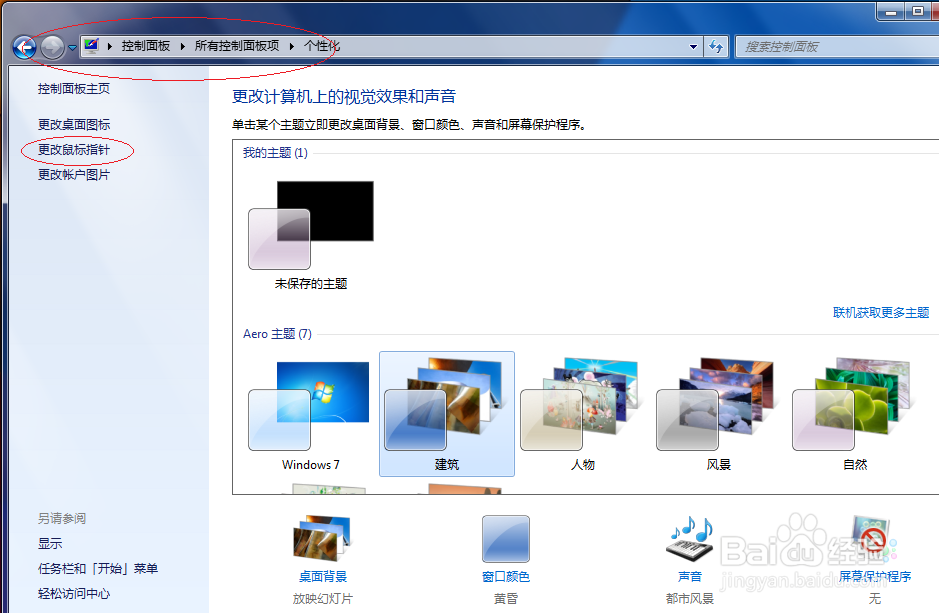Select the 风景 theme
Image resolution: width=939 pixels, height=613 pixels.
coord(719,414)
